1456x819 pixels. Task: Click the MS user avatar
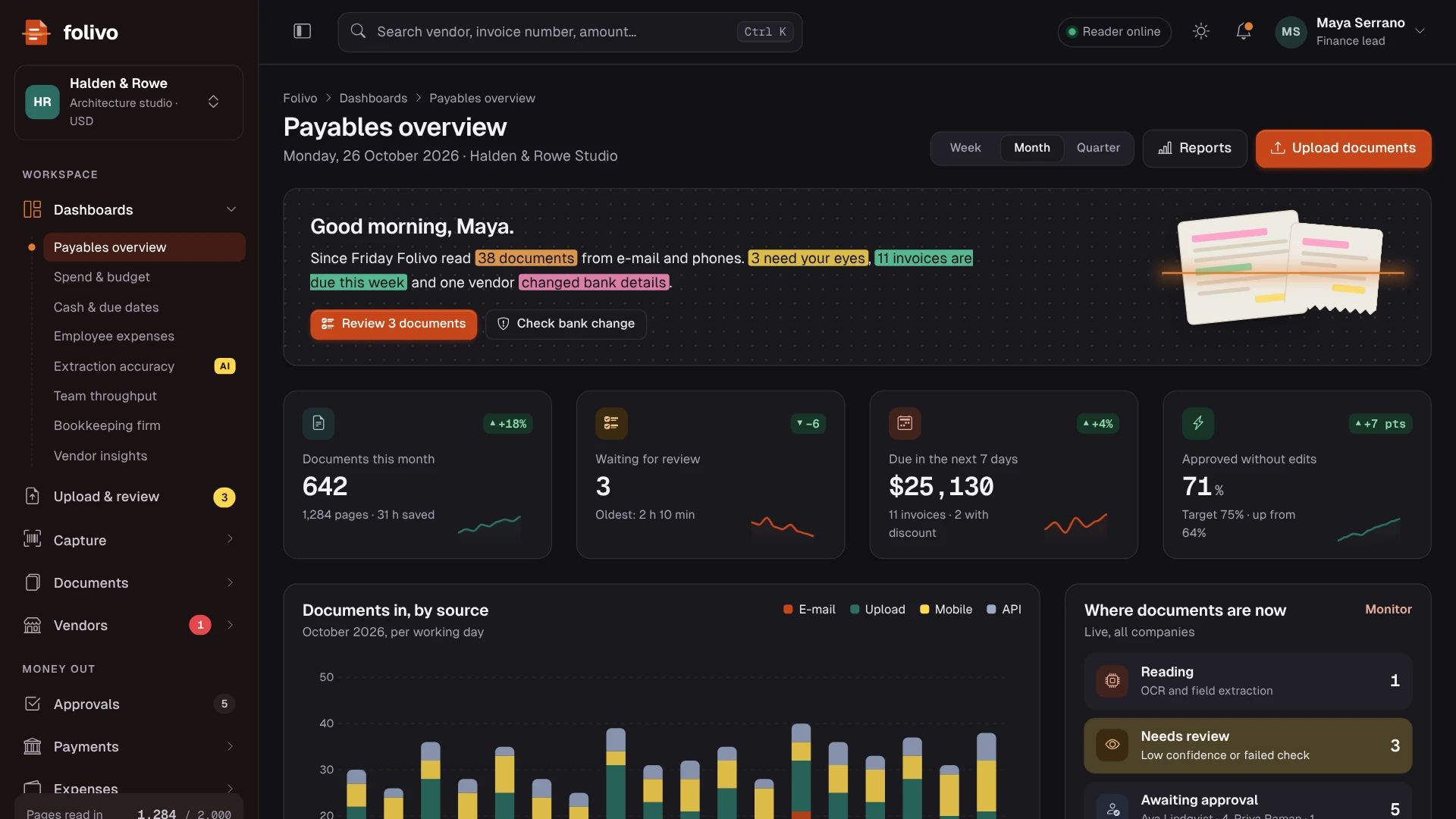tap(1291, 32)
